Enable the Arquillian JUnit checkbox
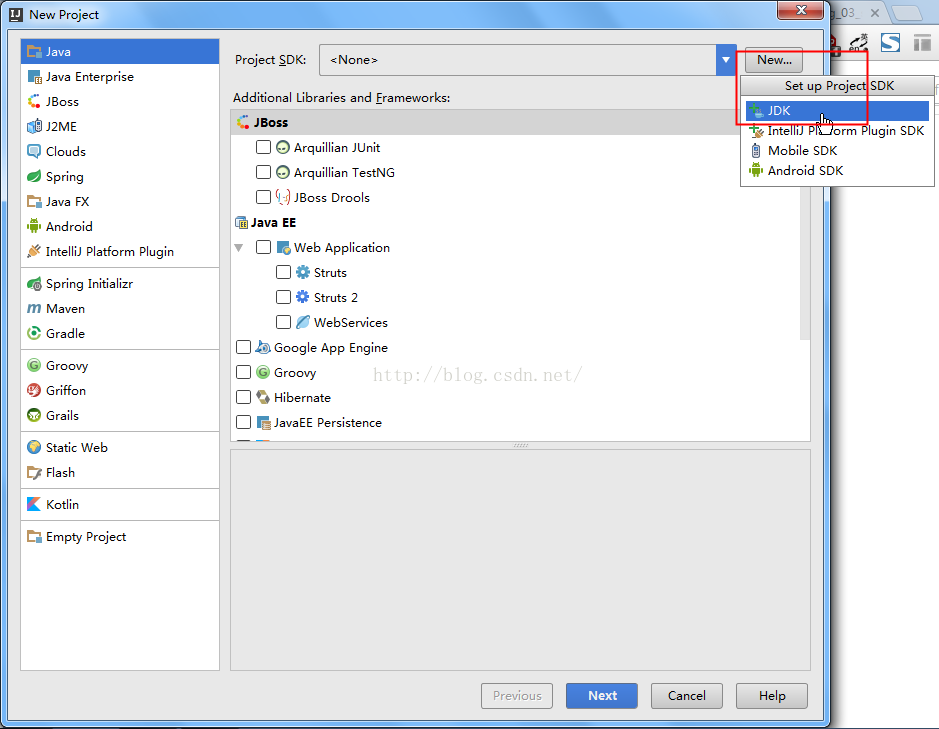The image size is (939, 729). tap(263, 148)
